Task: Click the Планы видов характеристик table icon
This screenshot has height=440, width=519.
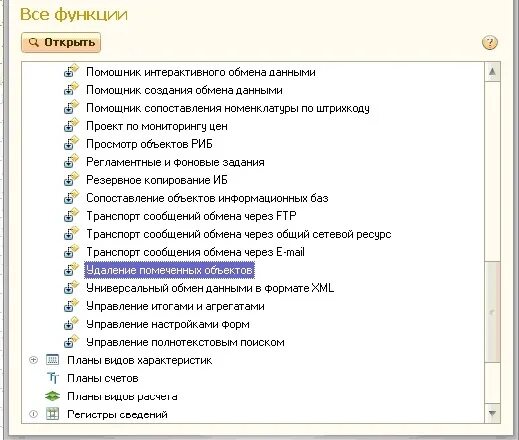Action: 52,360
